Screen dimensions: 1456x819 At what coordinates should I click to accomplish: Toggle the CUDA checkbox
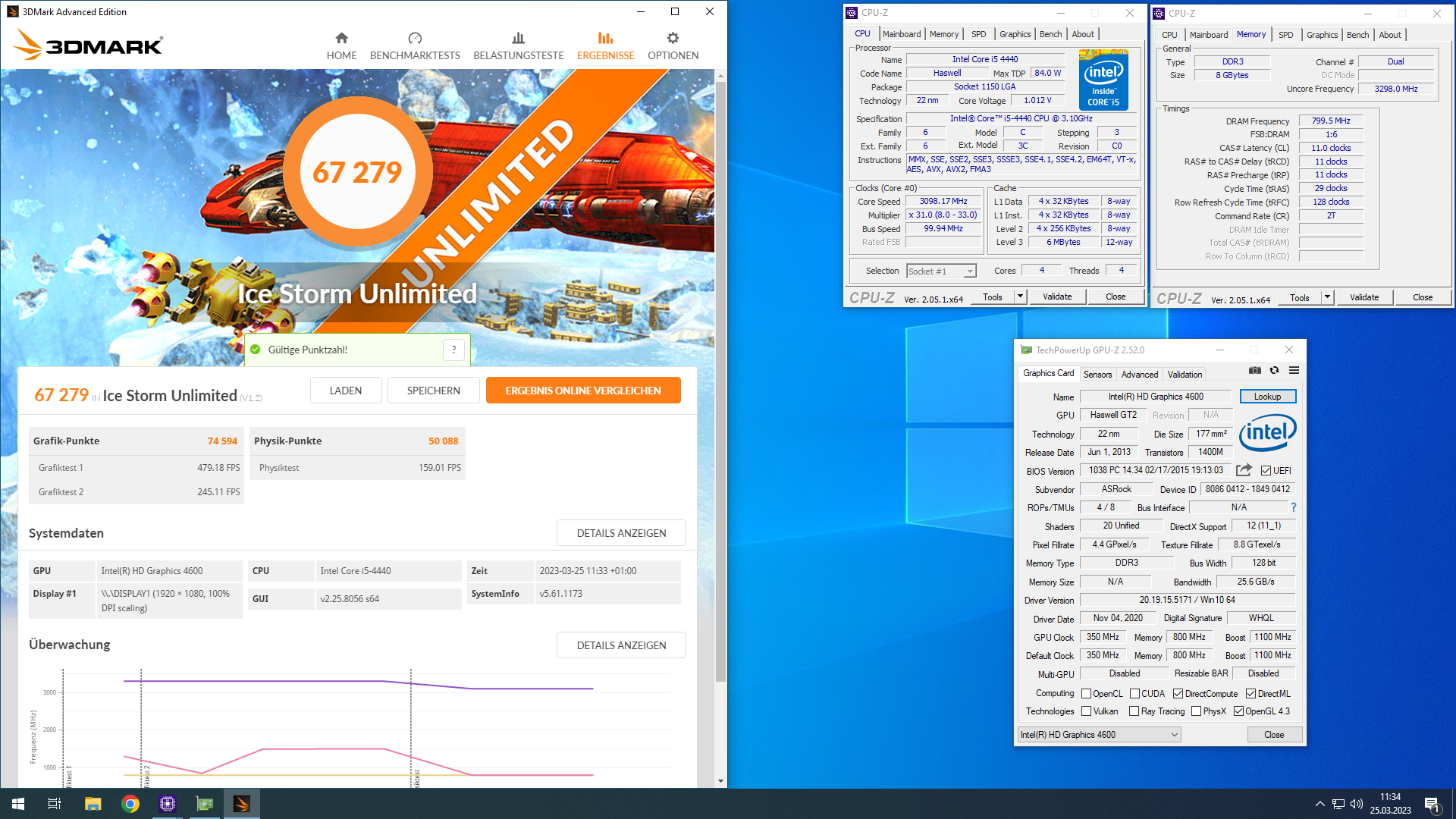(x=1134, y=694)
